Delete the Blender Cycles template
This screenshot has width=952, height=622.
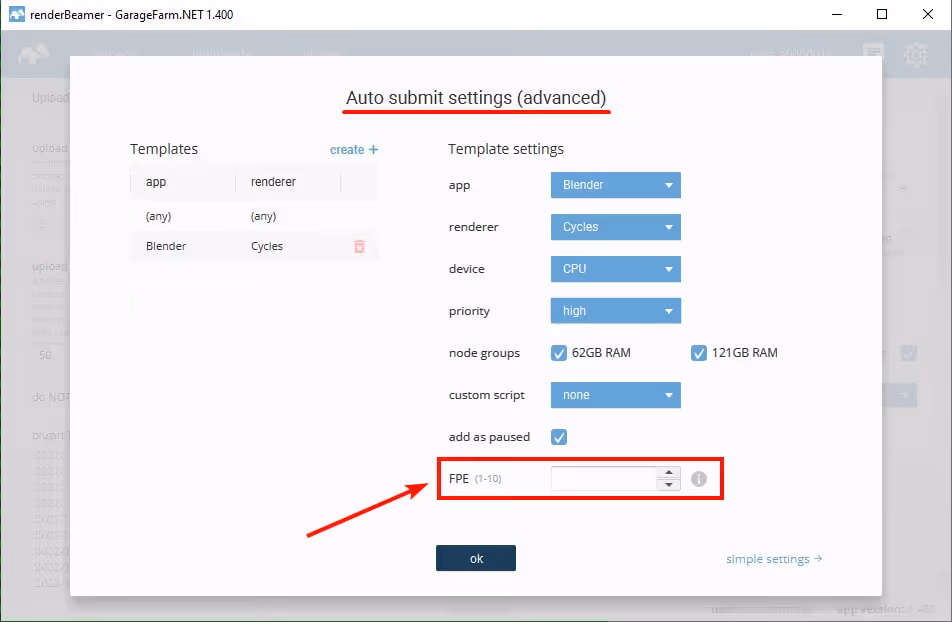359,246
